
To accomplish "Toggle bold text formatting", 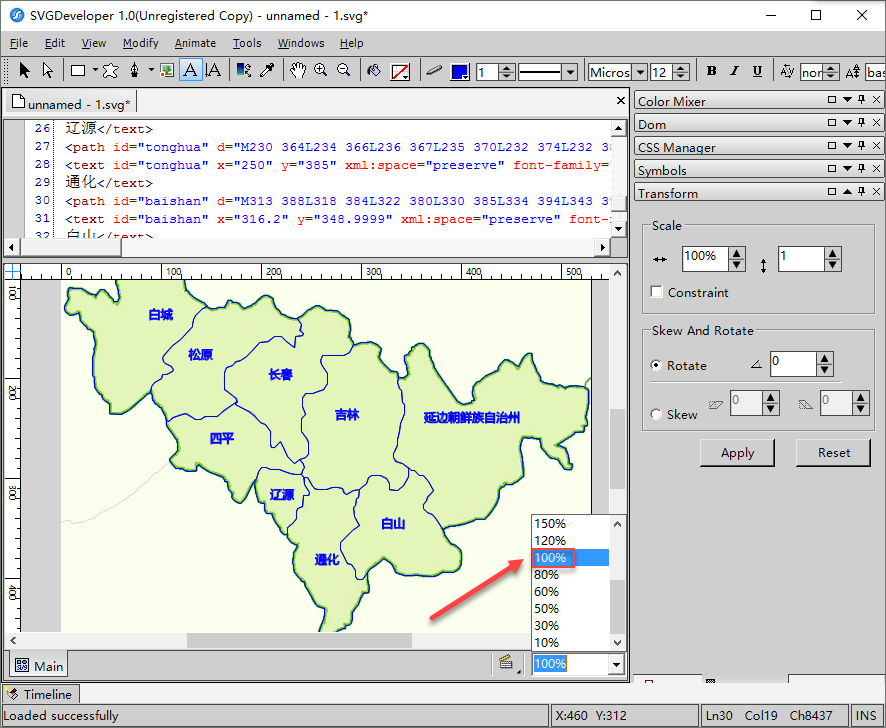I will tap(712, 71).
